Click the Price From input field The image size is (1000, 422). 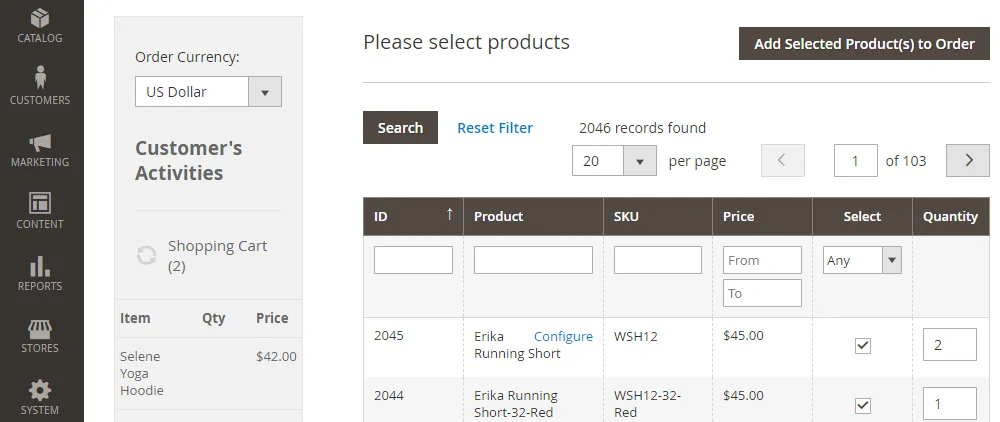click(762, 260)
